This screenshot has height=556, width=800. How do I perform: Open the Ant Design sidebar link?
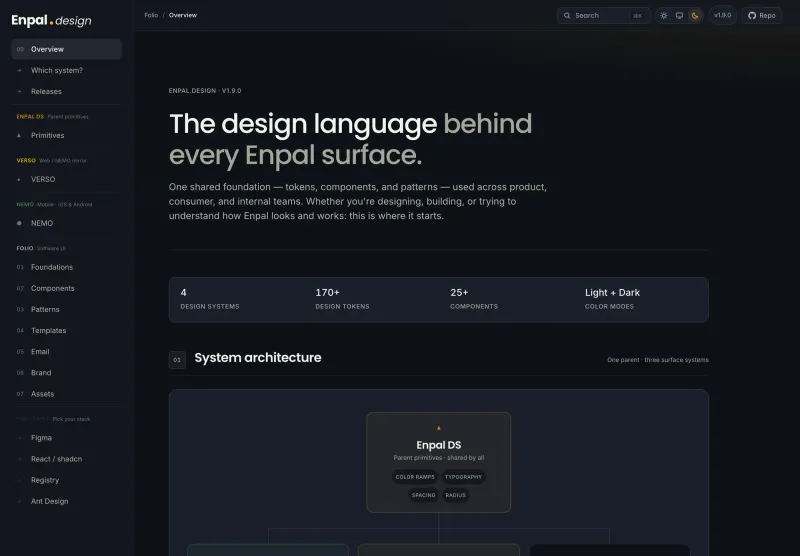(x=66, y=501)
